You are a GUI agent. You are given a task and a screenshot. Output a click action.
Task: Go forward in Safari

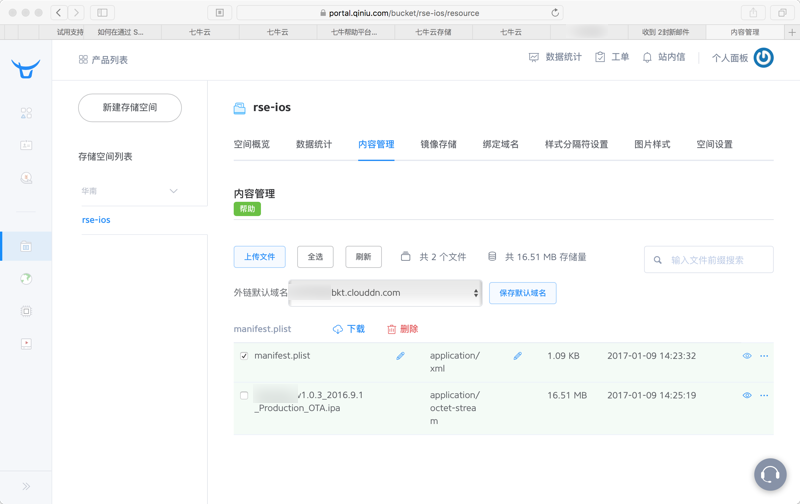pyautogui.click(x=76, y=12)
